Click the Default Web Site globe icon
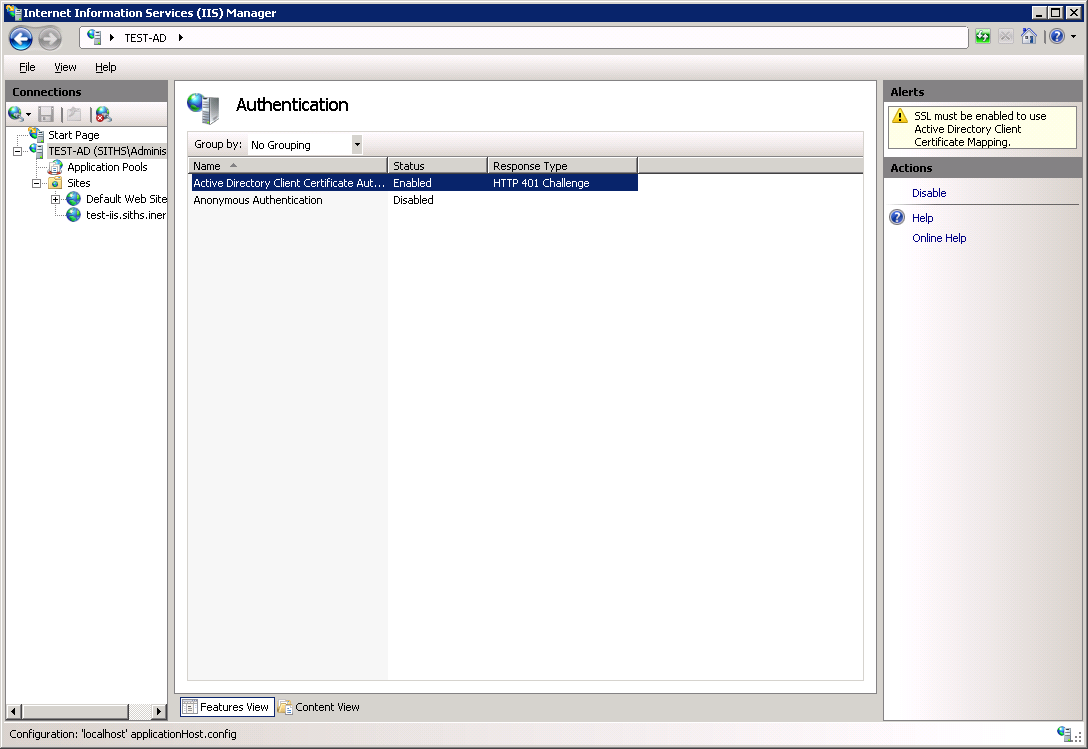1088x749 pixels. 74,199
